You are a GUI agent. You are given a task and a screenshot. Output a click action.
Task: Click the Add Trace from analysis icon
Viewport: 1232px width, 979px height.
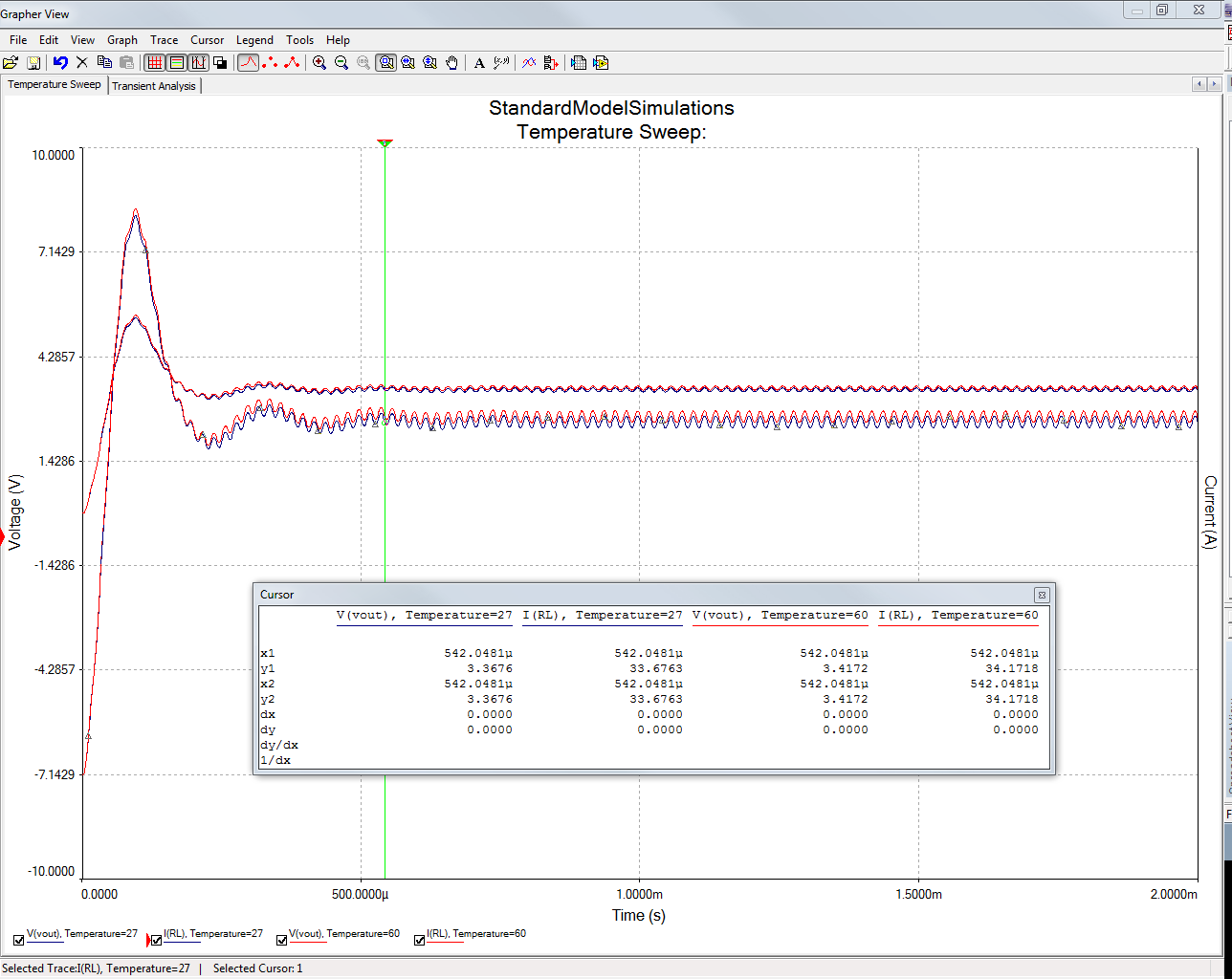tap(550, 63)
